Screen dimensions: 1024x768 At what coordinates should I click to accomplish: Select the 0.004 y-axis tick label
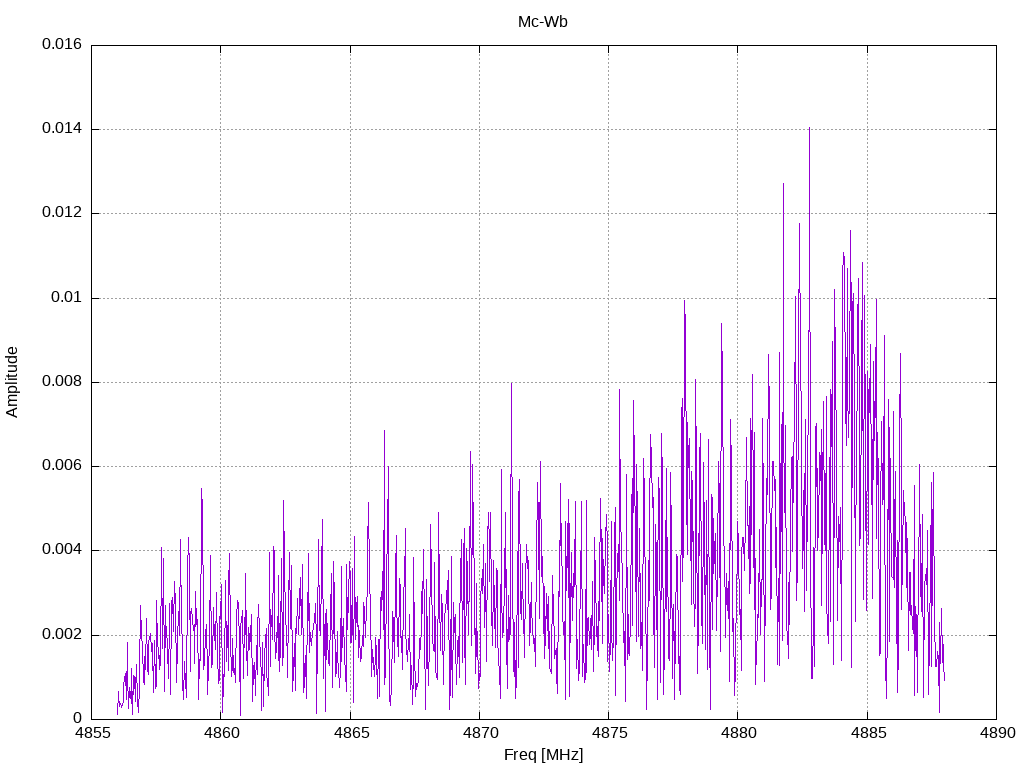tap(61, 550)
